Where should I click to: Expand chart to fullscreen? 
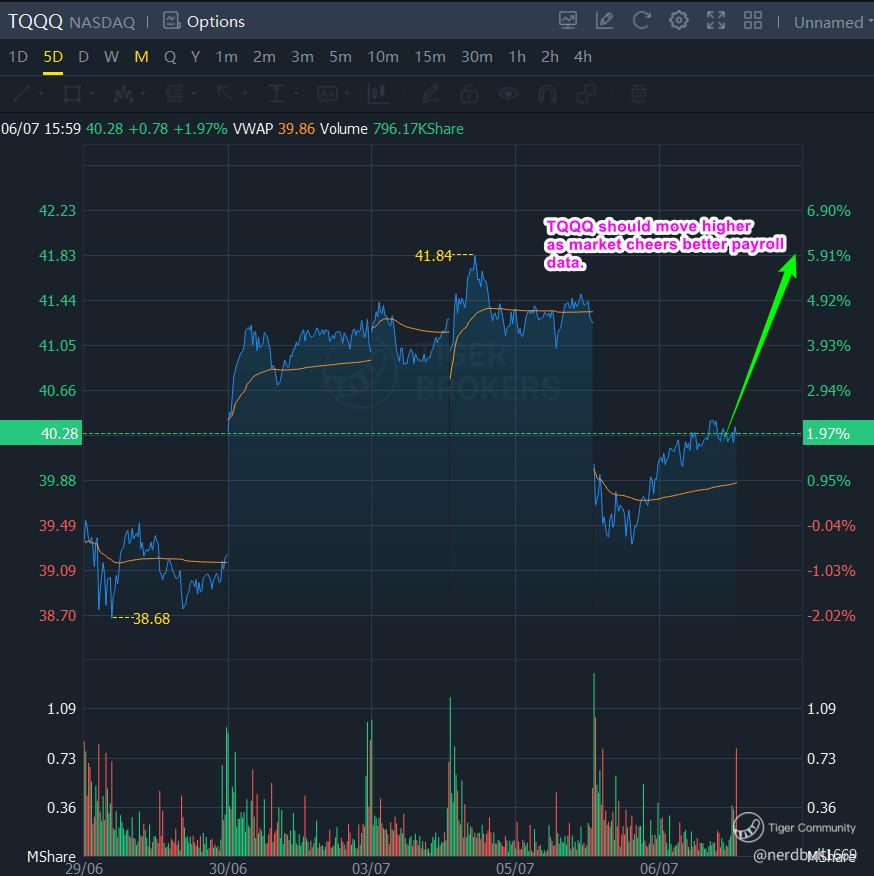[716, 21]
